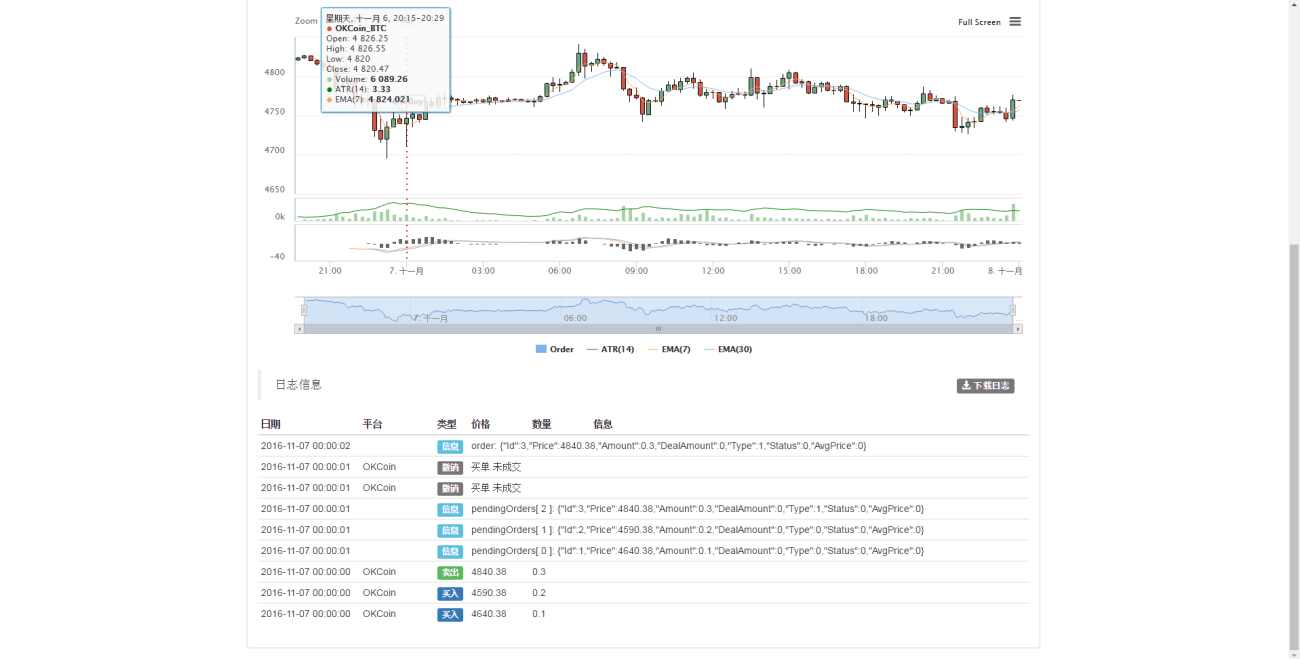Click the blue 买入 tag for price 4590.38

point(450,593)
